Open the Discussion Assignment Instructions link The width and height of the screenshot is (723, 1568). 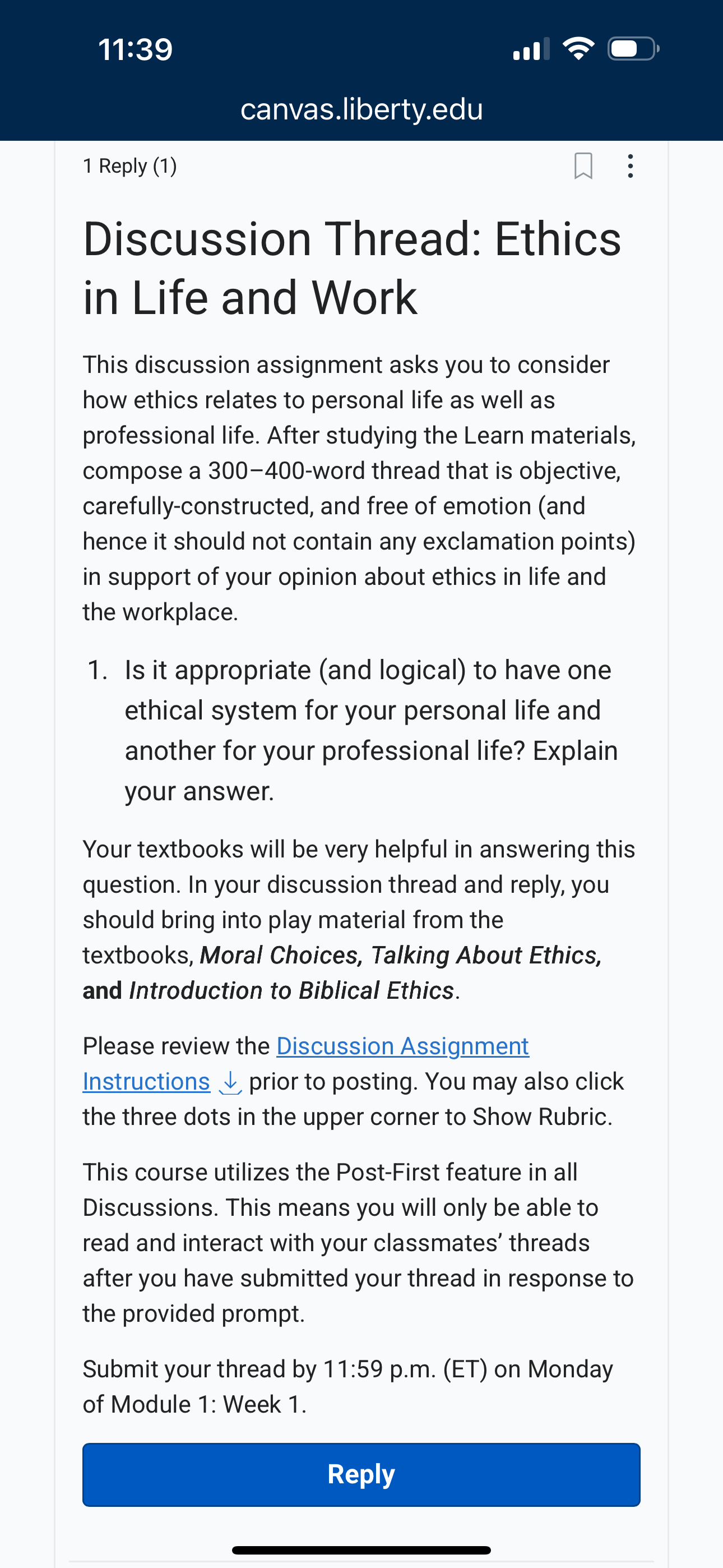coord(305,1063)
